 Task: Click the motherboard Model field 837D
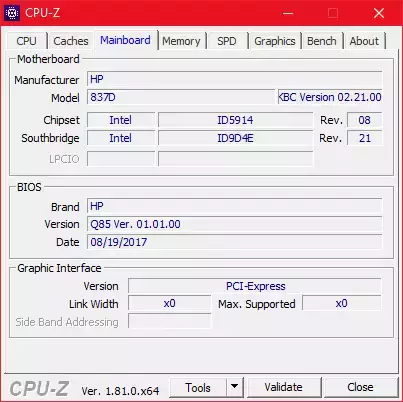coord(181,97)
